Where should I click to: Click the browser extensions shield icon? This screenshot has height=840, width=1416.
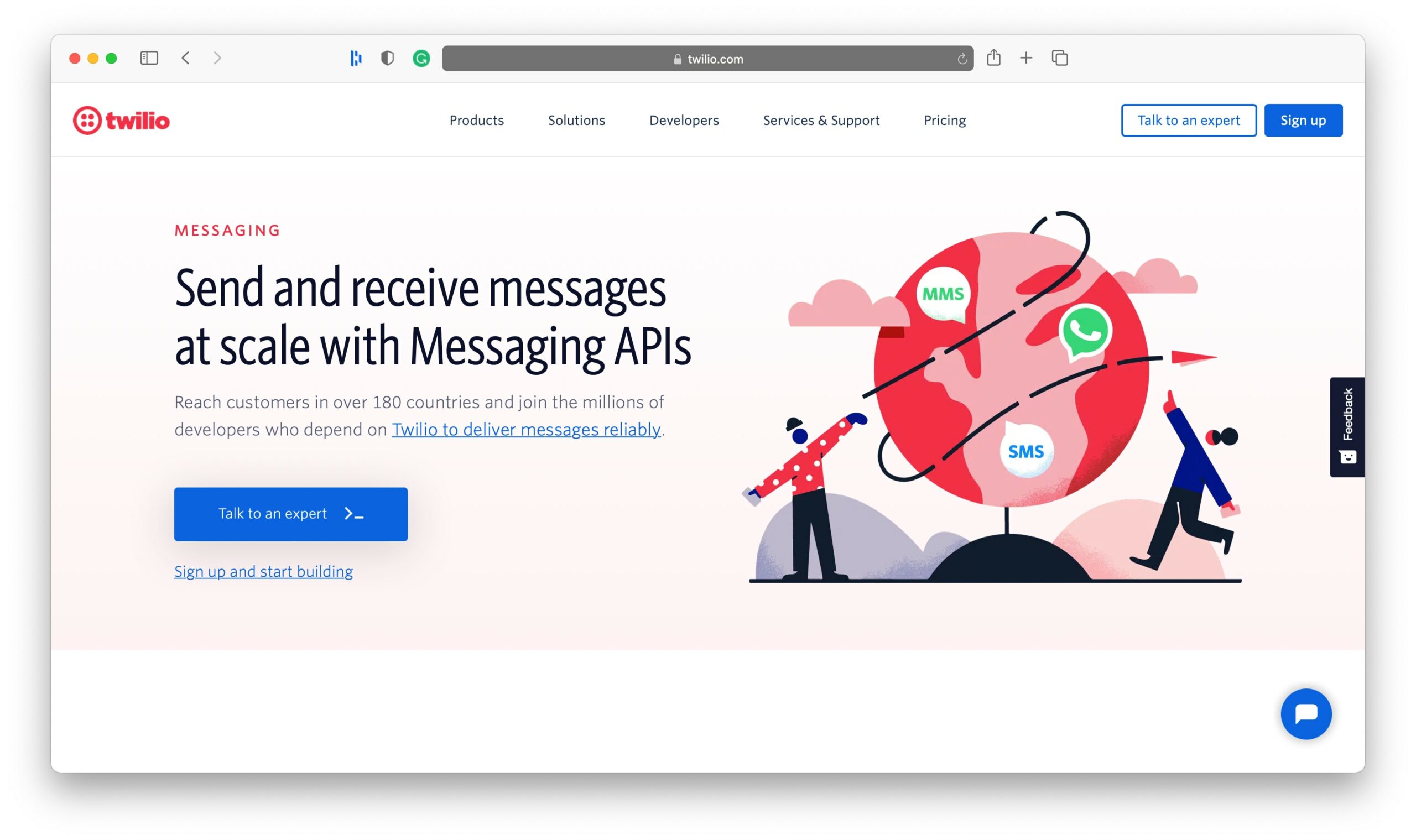click(x=388, y=58)
